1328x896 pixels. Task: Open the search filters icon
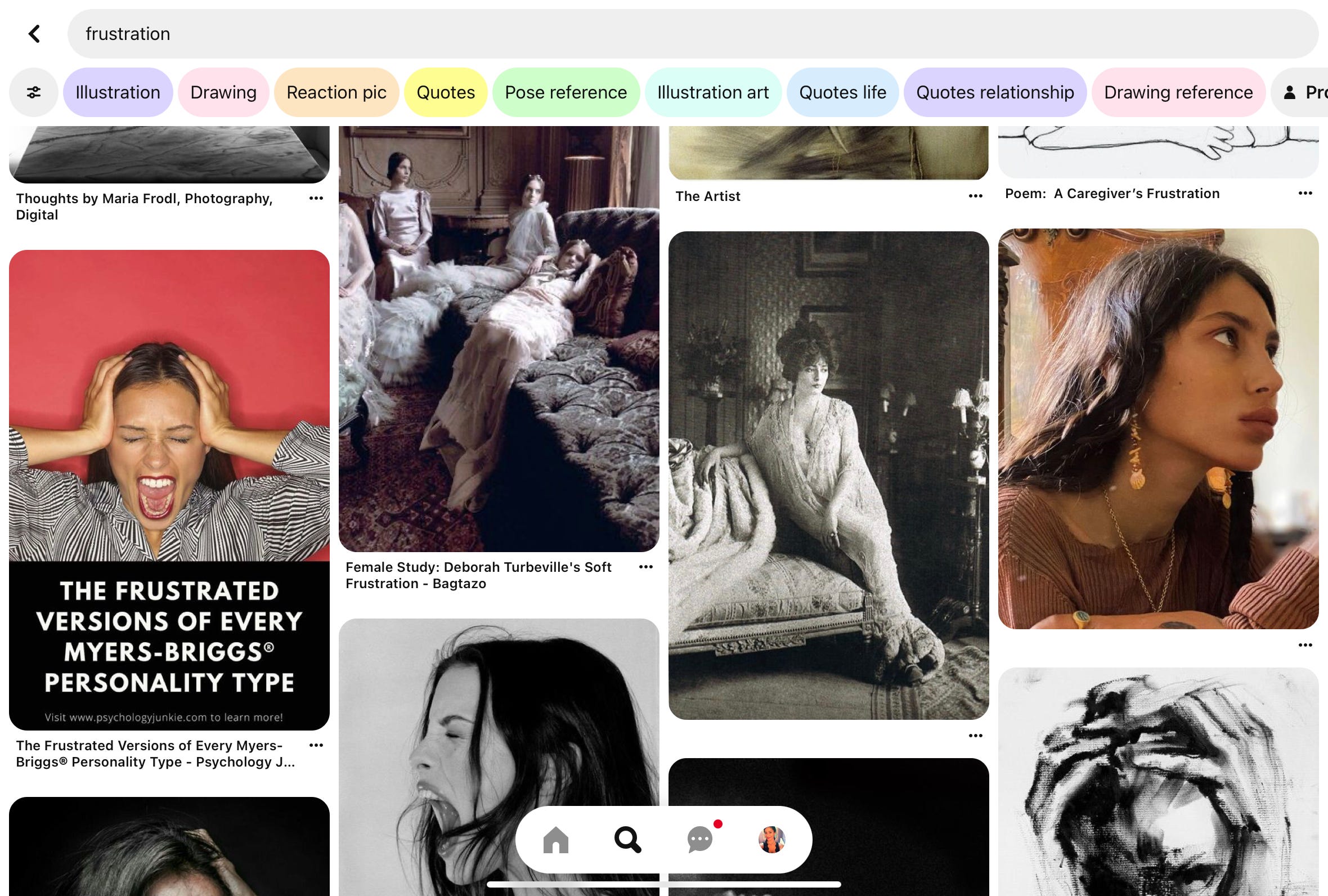34,92
